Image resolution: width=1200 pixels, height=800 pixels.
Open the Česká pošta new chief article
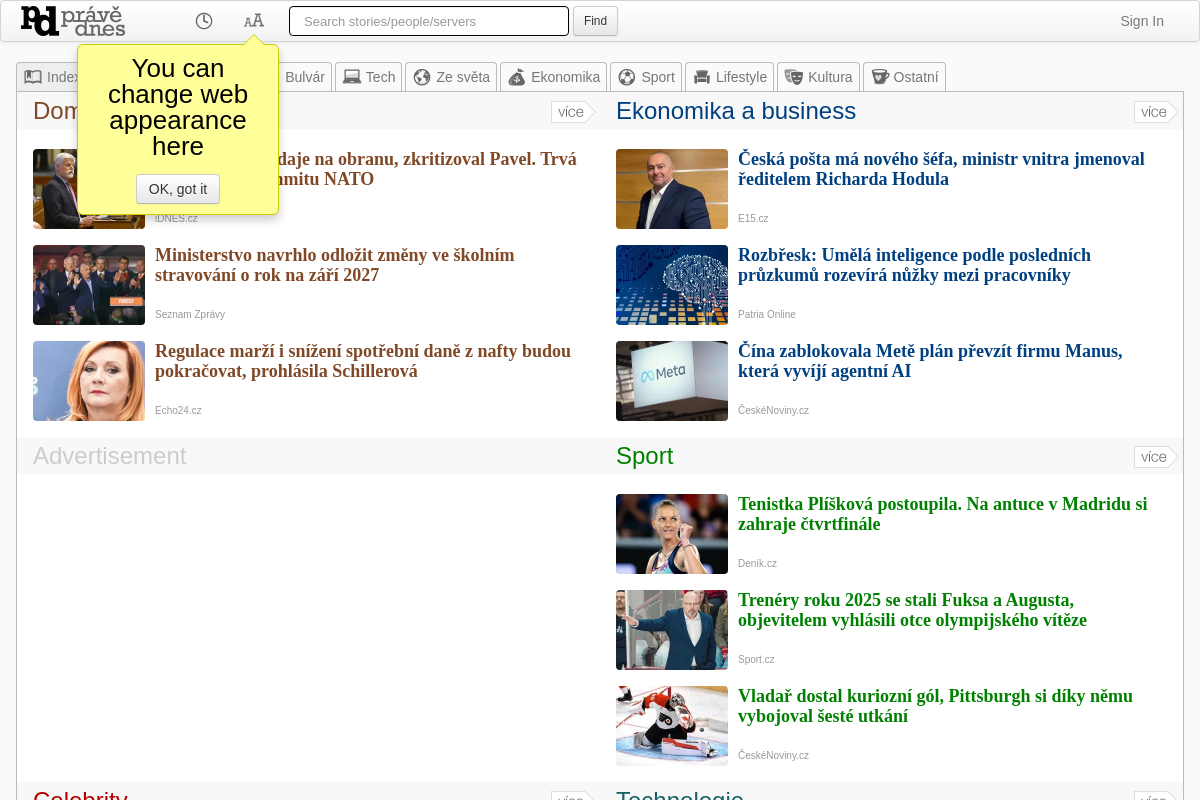click(940, 169)
